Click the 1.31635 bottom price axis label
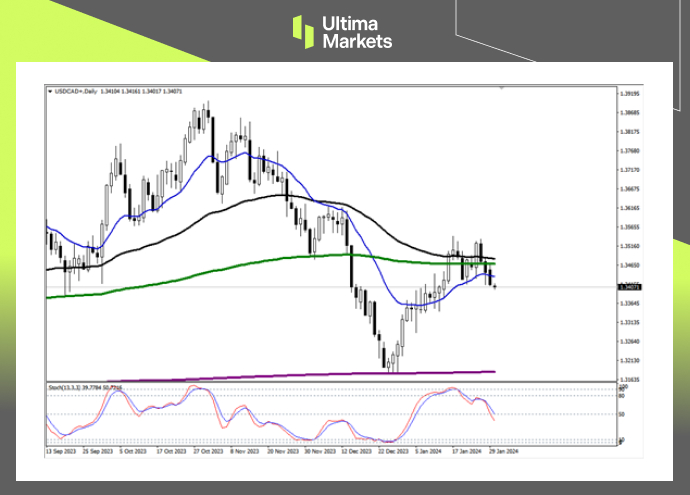 coord(628,380)
